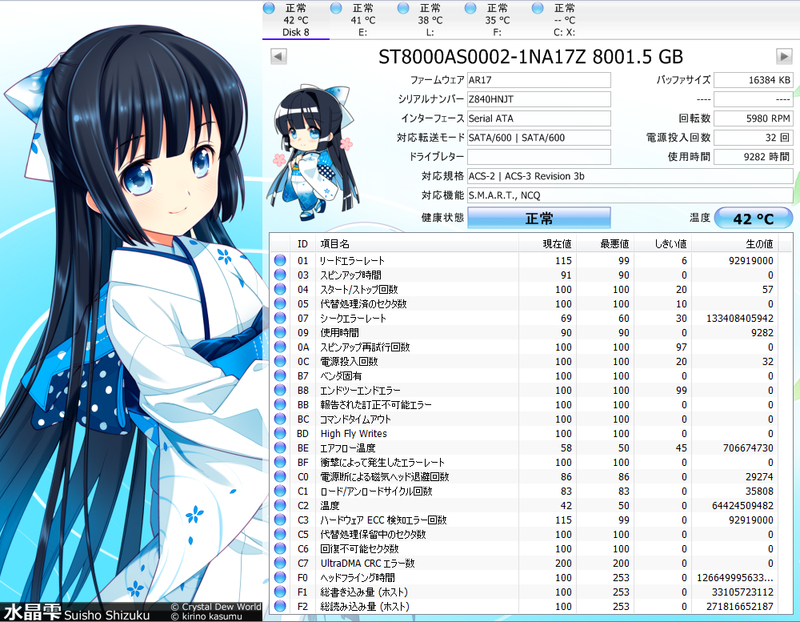Click the firmware AR17 field
The height and width of the screenshot is (622, 800).
coord(539,80)
